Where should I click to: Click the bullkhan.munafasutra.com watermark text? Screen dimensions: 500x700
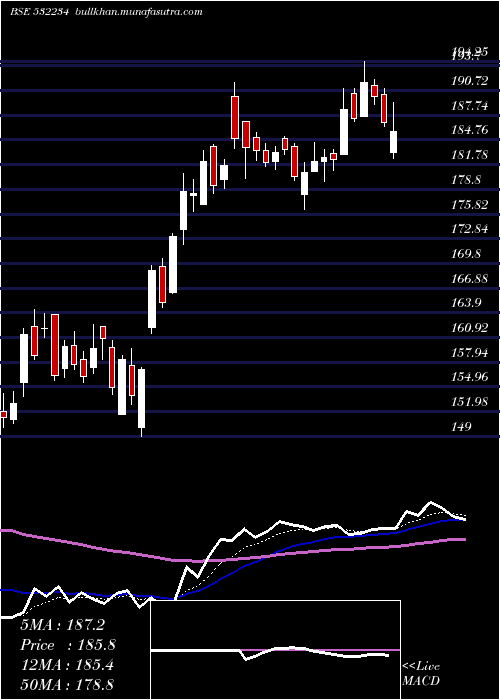tap(139, 12)
